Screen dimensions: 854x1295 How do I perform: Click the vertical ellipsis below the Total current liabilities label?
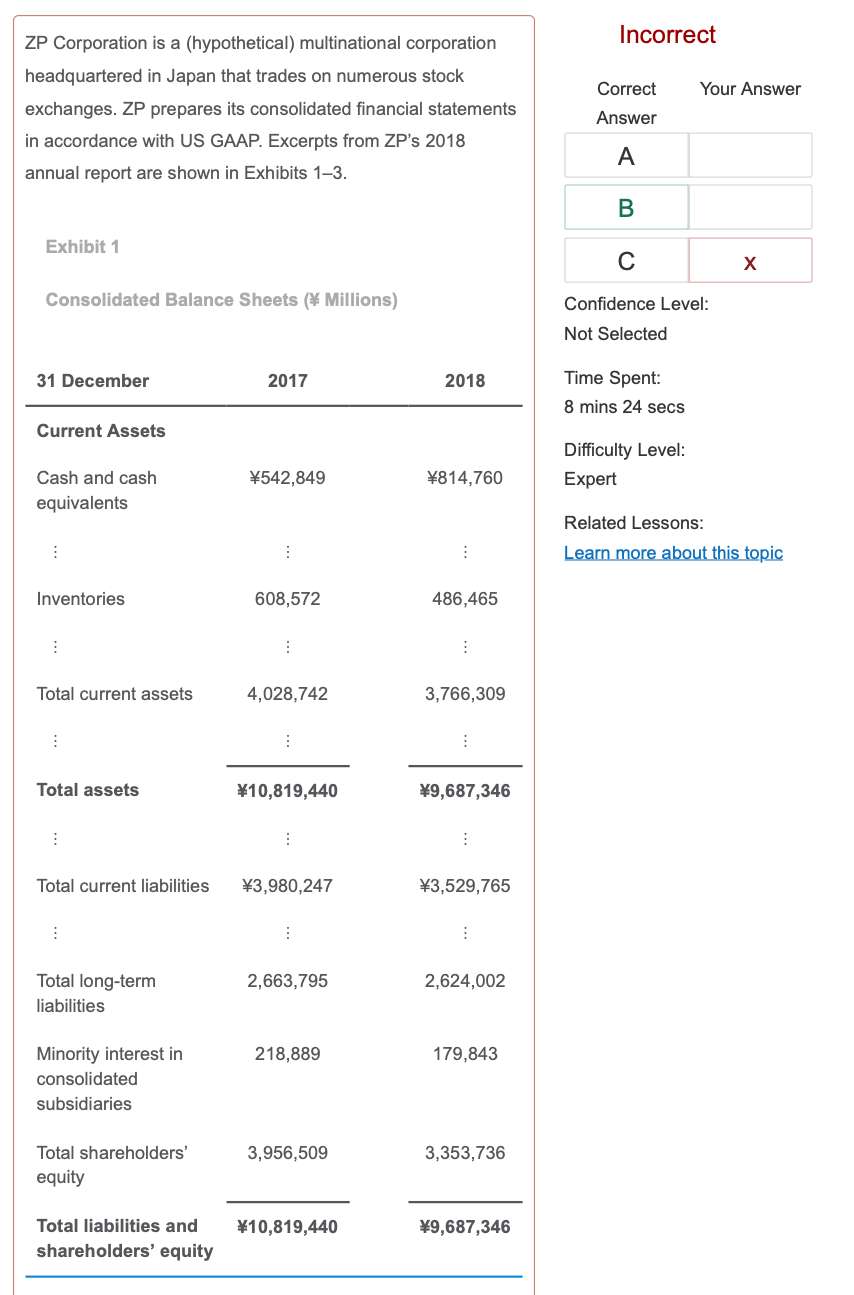click(55, 933)
